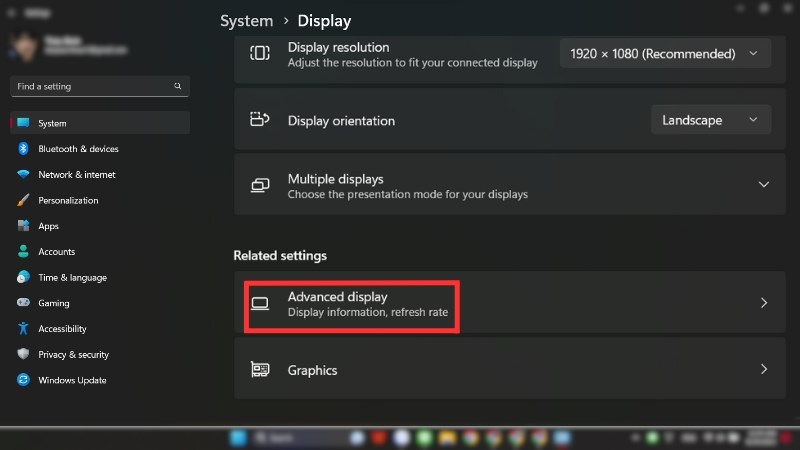Open the Graphics settings page

pyautogui.click(x=510, y=369)
